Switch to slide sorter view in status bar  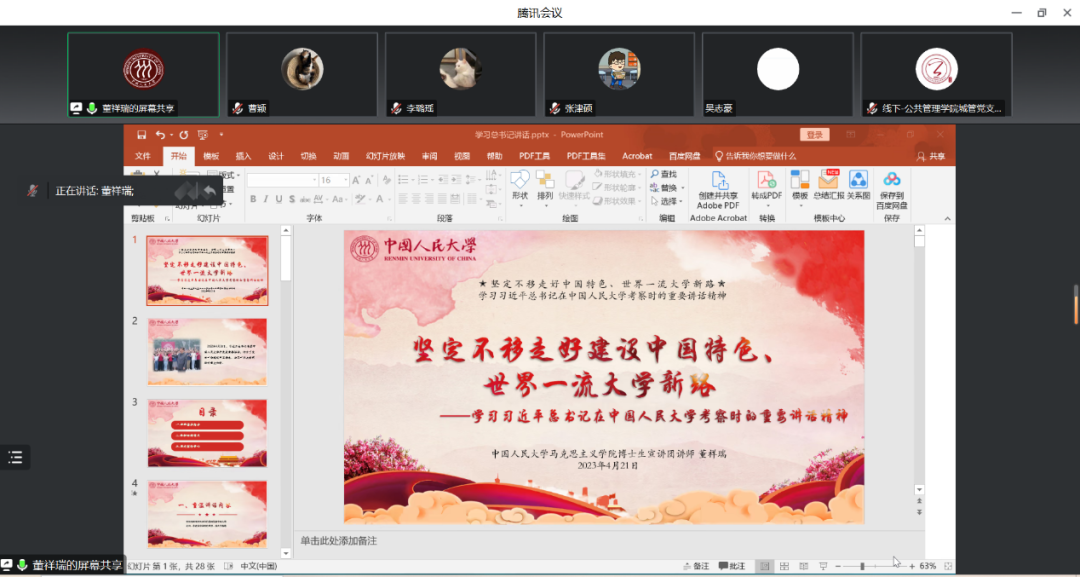[783, 566]
